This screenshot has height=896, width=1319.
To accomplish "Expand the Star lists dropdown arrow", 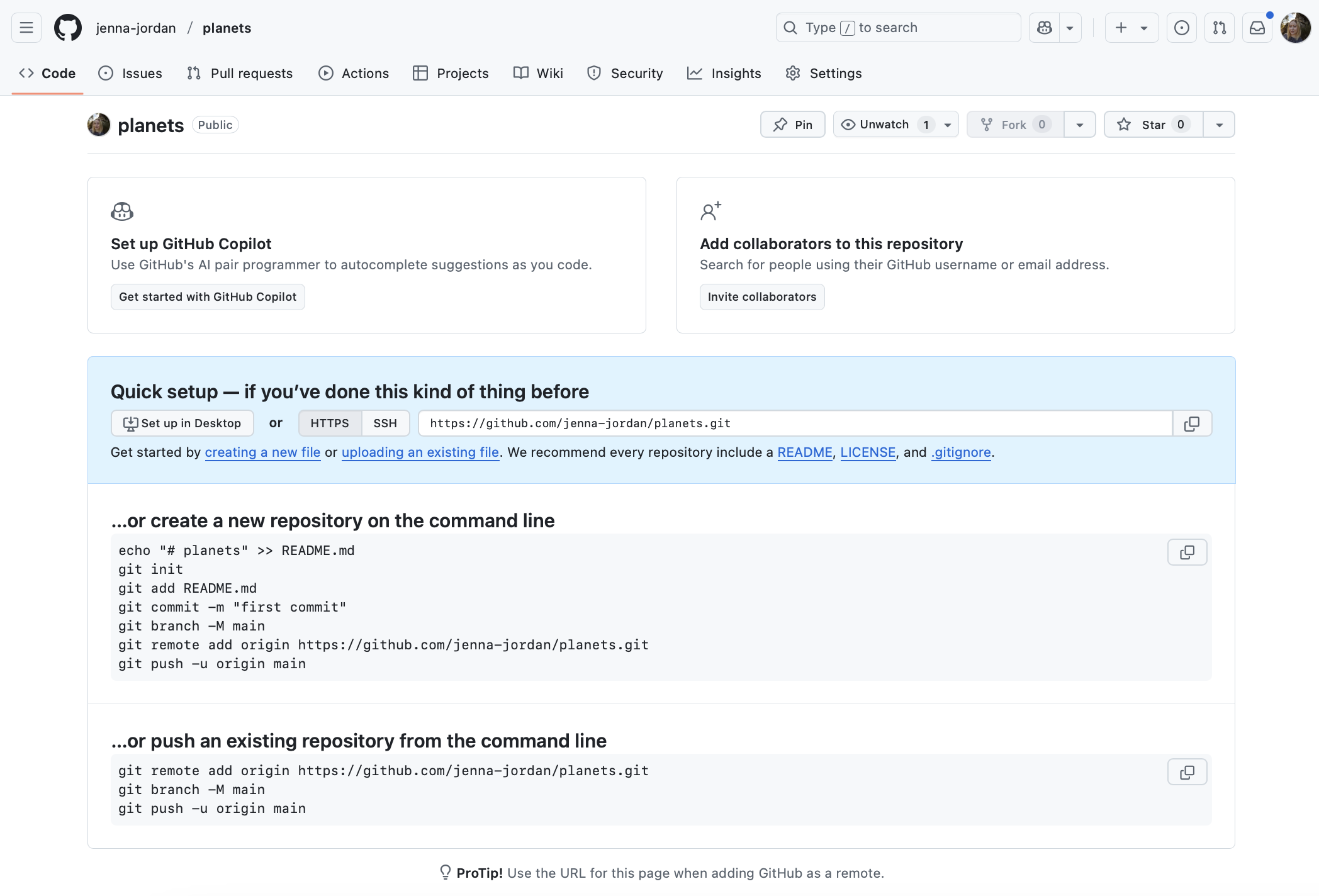I will (1219, 125).
